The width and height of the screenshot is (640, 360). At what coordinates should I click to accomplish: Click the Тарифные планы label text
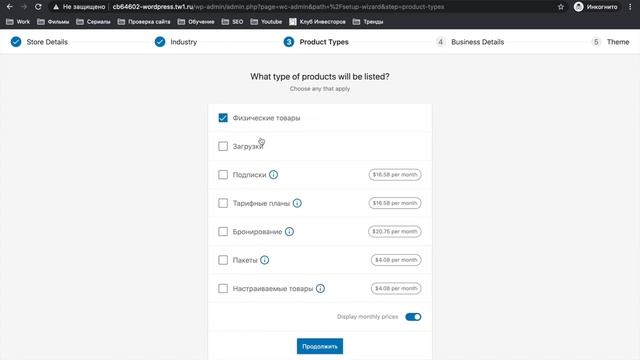261,203
